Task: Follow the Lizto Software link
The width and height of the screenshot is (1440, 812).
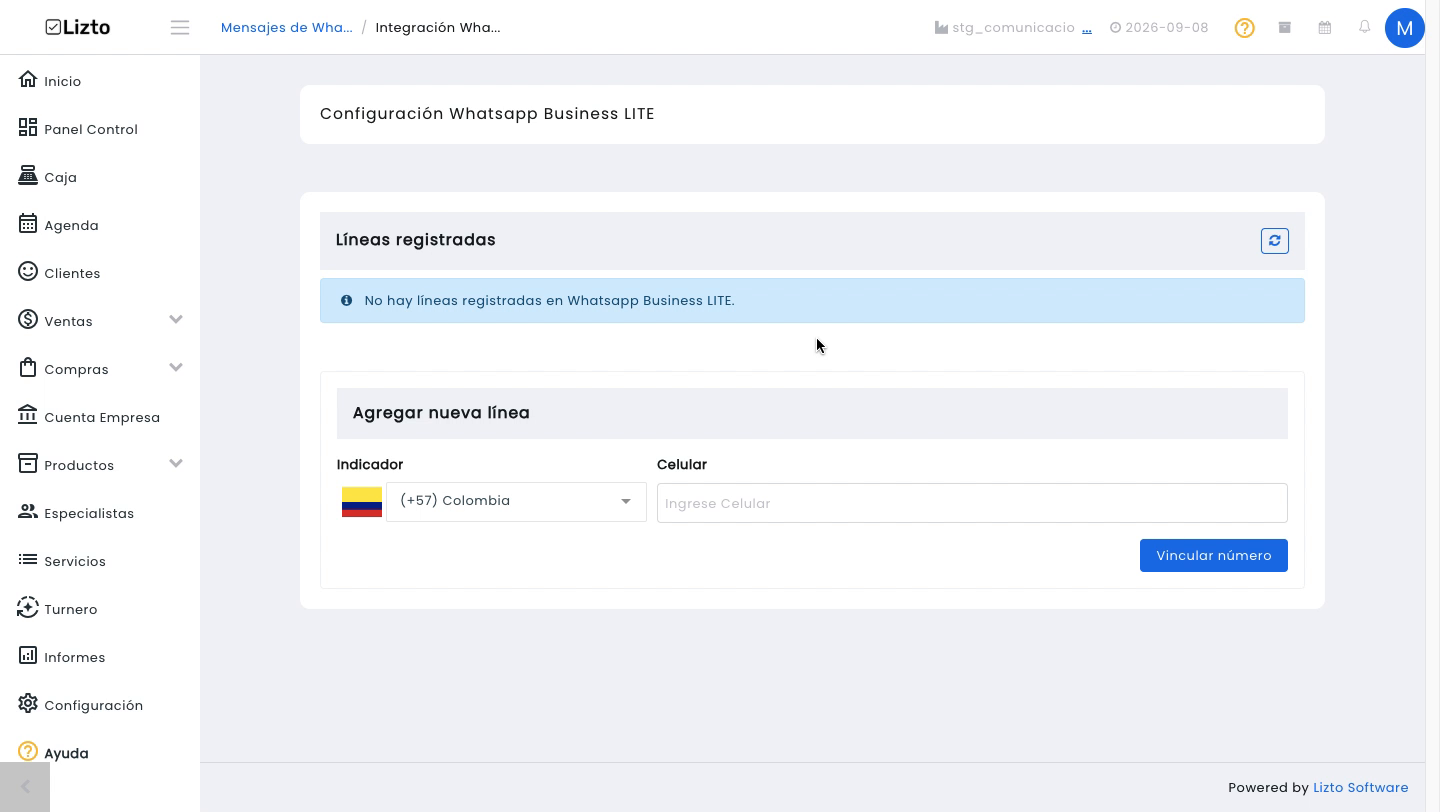Action: pos(1360,788)
